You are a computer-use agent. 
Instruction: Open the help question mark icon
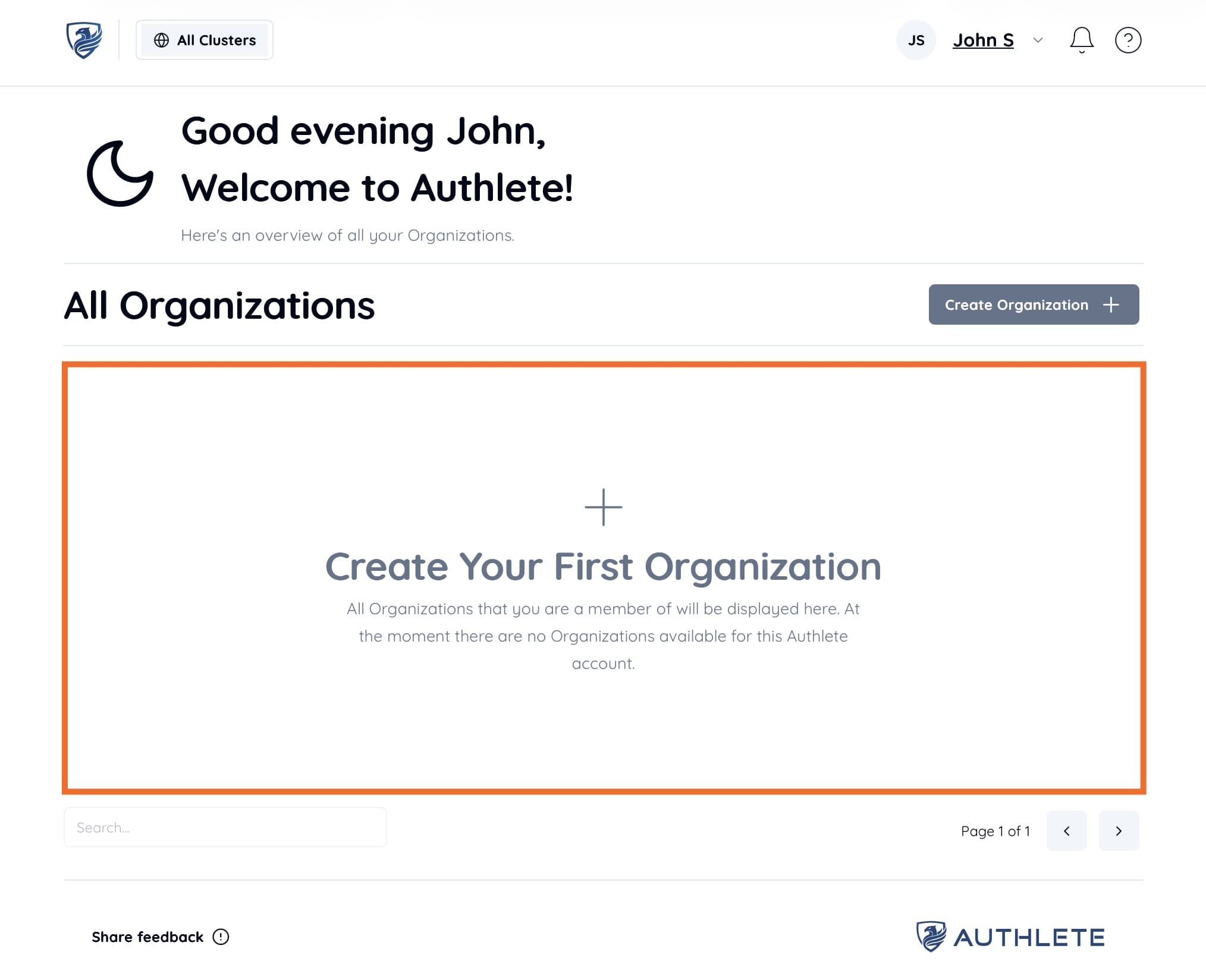pos(1128,40)
